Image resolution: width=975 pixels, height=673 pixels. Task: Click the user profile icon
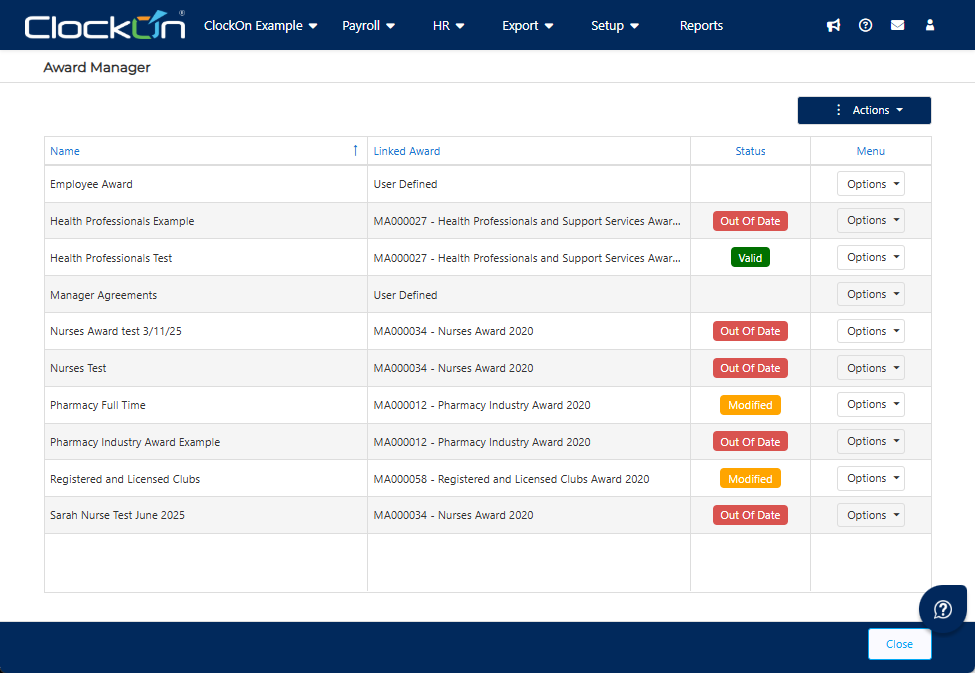coord(930,26)
